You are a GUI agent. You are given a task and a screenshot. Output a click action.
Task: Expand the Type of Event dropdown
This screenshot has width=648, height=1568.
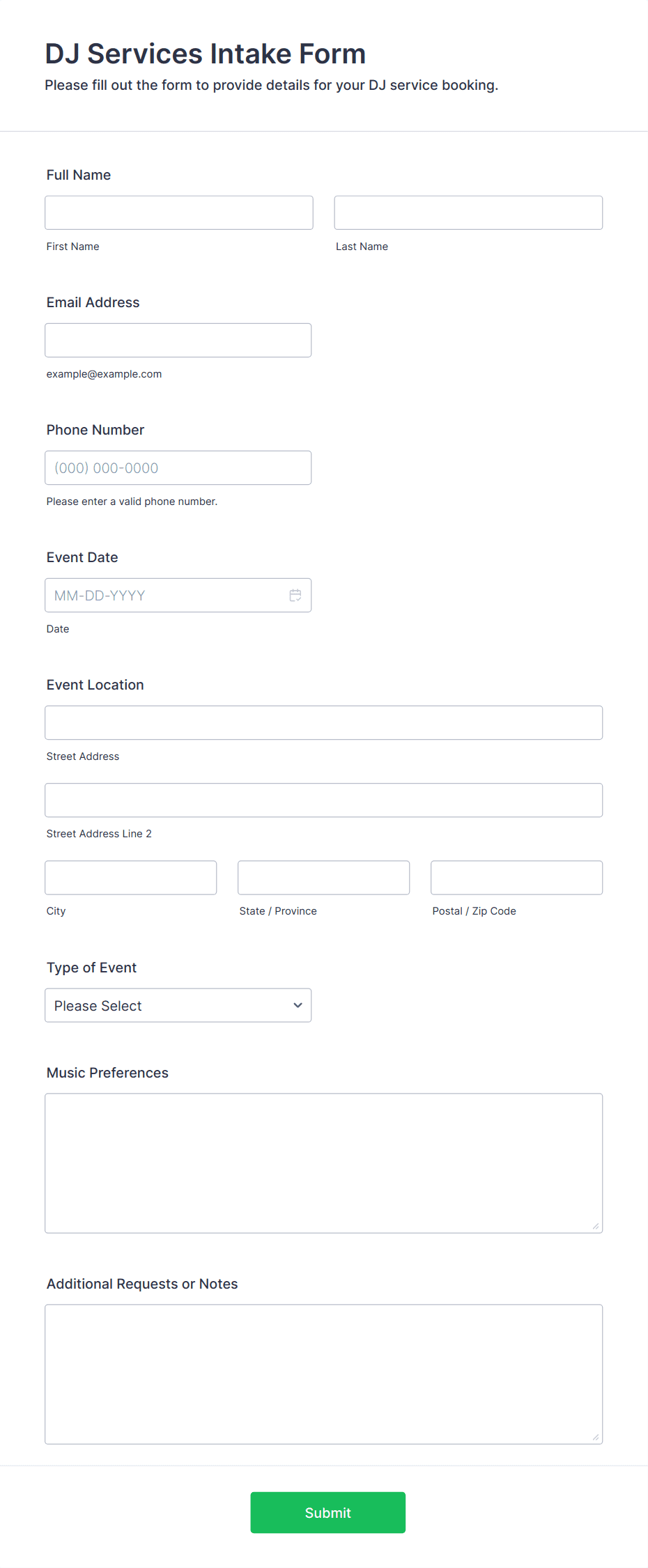178,1005
